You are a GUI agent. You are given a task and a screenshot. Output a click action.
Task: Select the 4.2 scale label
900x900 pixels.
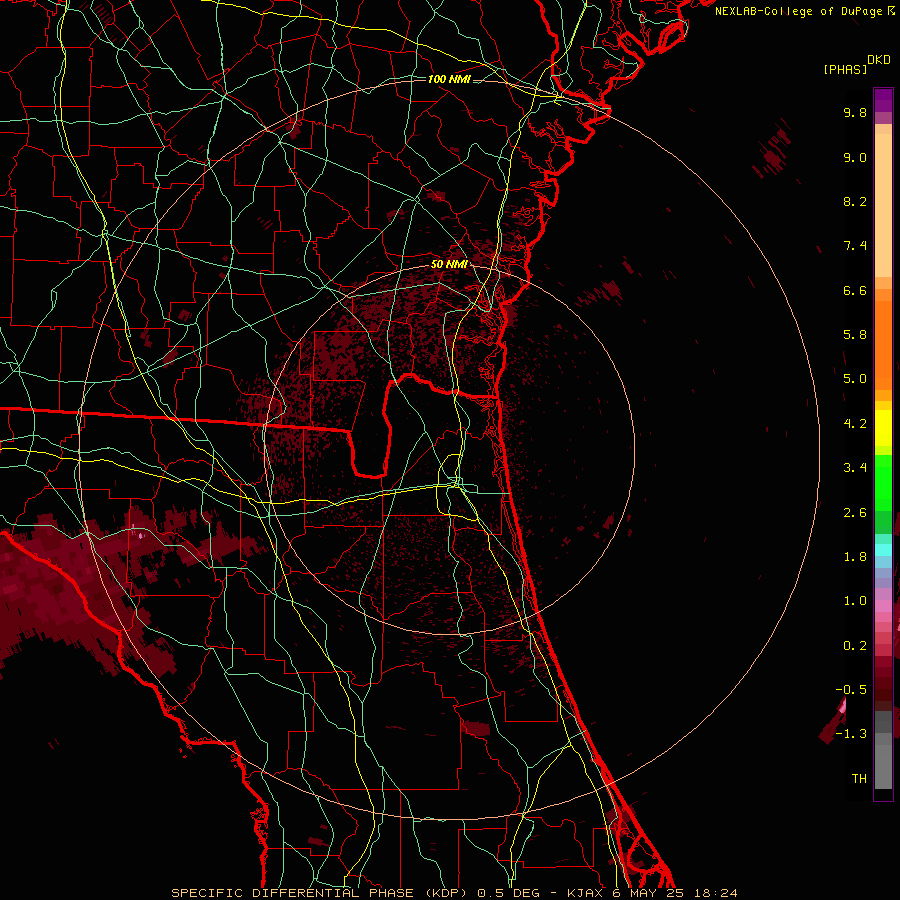[x=855, y=424]
